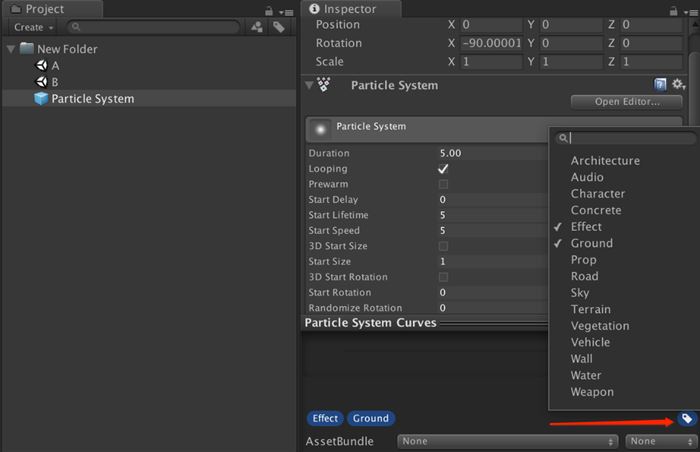The image size is (700, 452).
Task: Select the Vegetation label from the list
Action: click(x=600, y=326)
